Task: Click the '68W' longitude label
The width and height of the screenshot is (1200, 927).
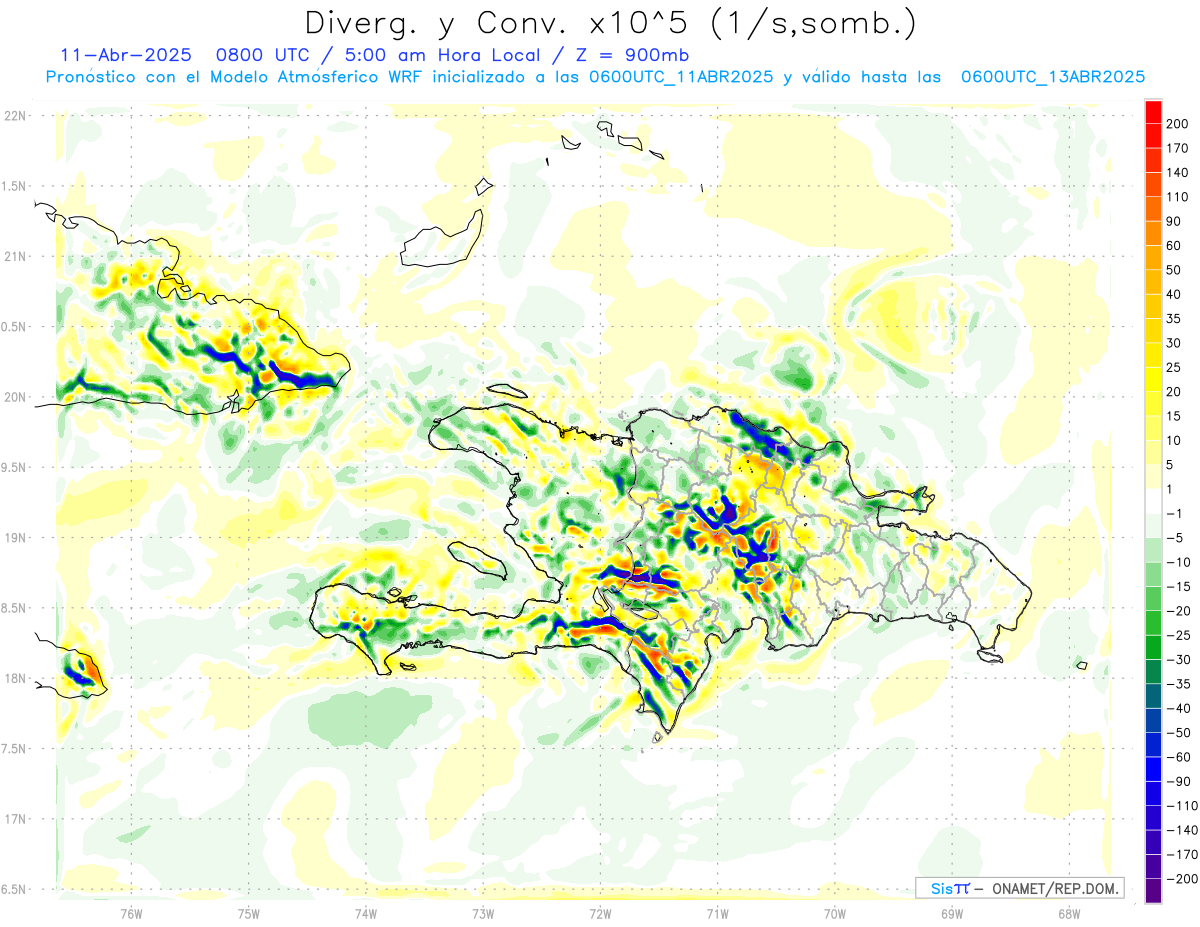Action: pyautogui.click(x=1069, y=914)
